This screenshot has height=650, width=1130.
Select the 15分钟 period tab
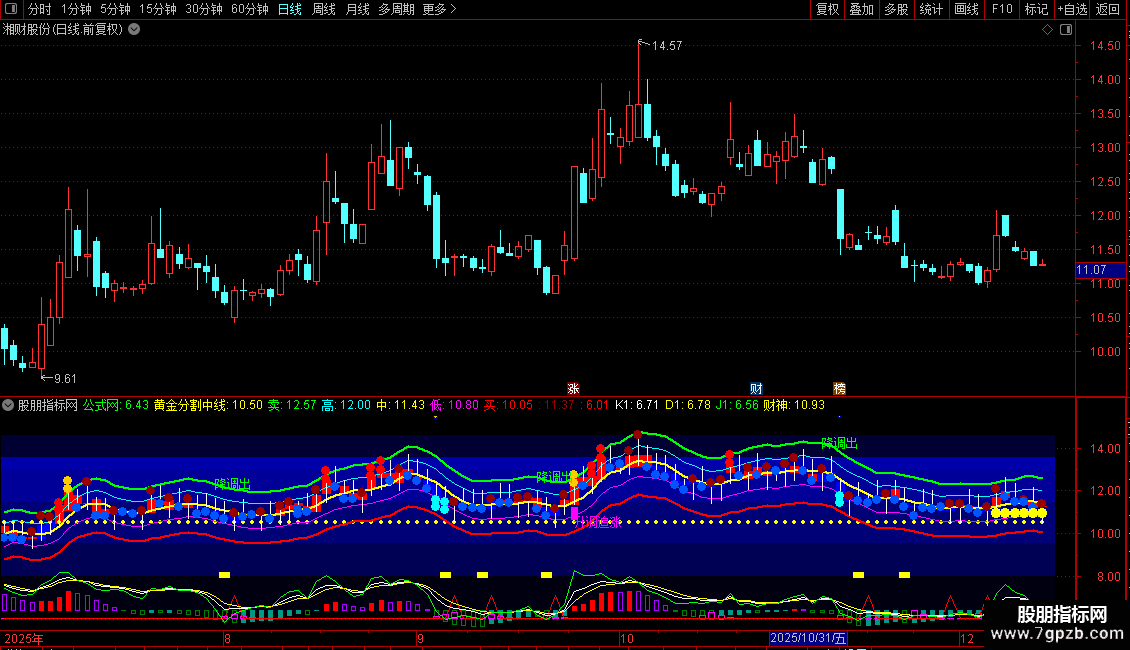(x=158, y=9)
